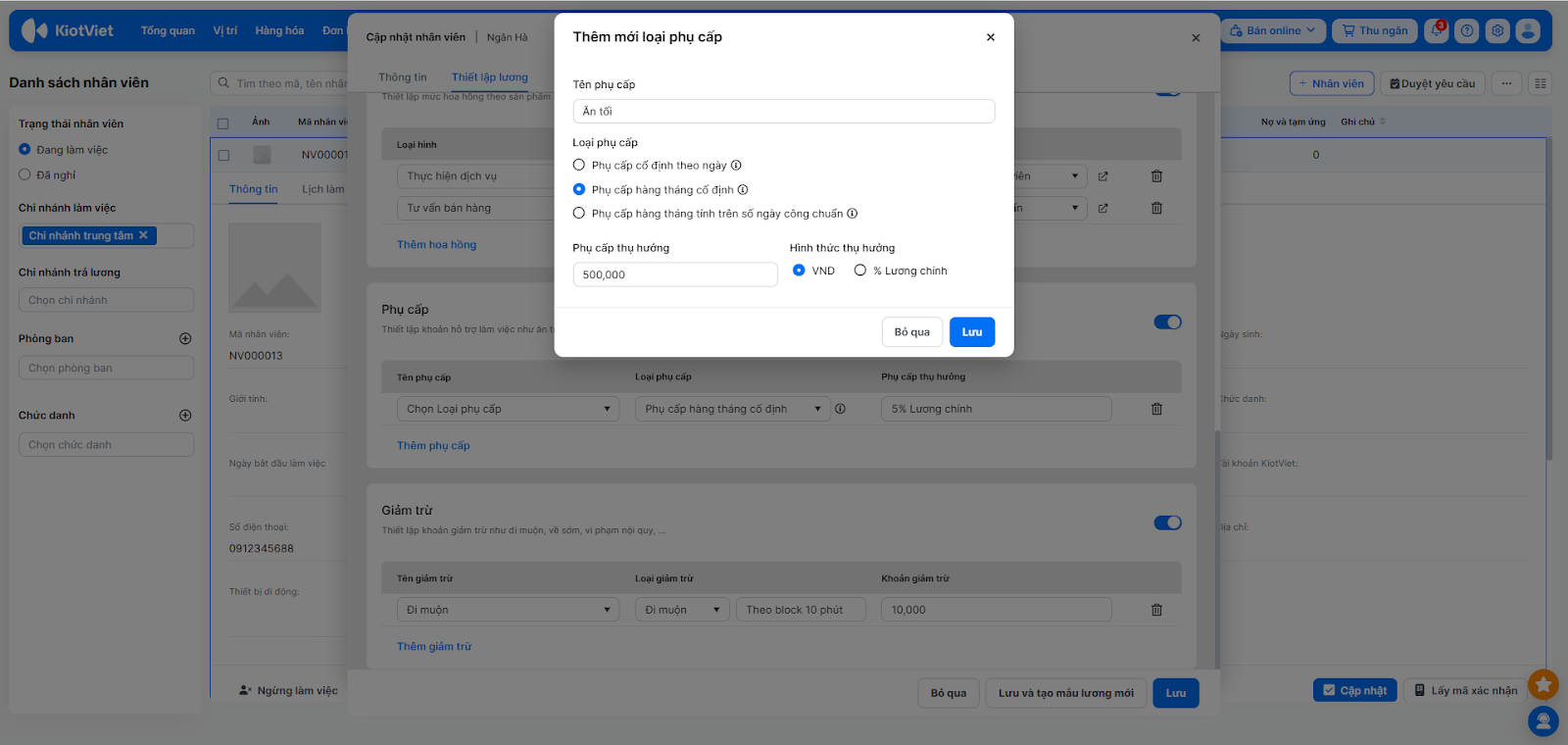Add a new Phòng ban with plus icon
The height and width of the screenshot is (745, 1568).
coord(185,338)
